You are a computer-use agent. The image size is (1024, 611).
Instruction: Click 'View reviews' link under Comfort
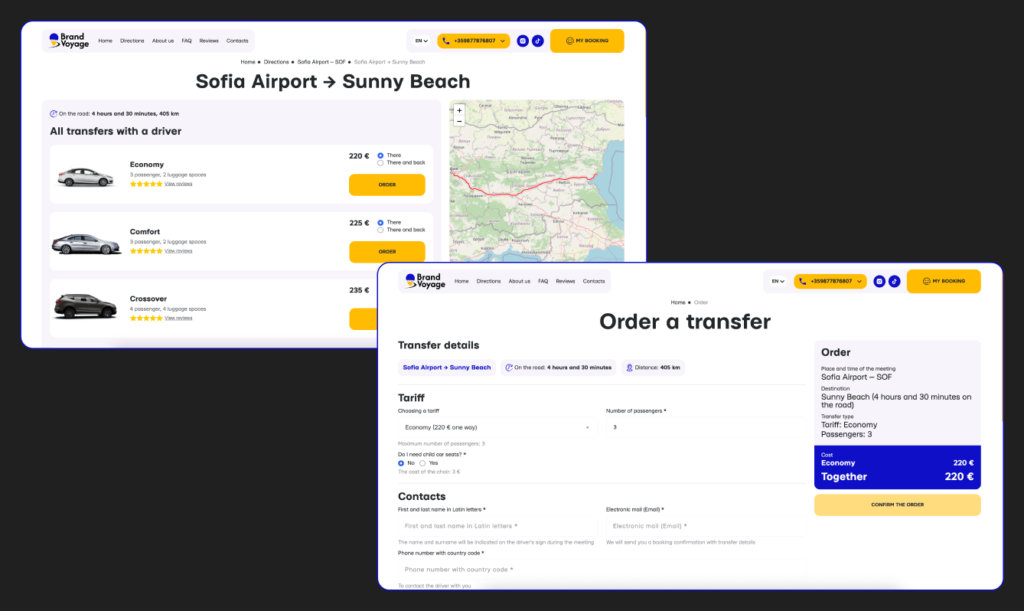point(178,251)
